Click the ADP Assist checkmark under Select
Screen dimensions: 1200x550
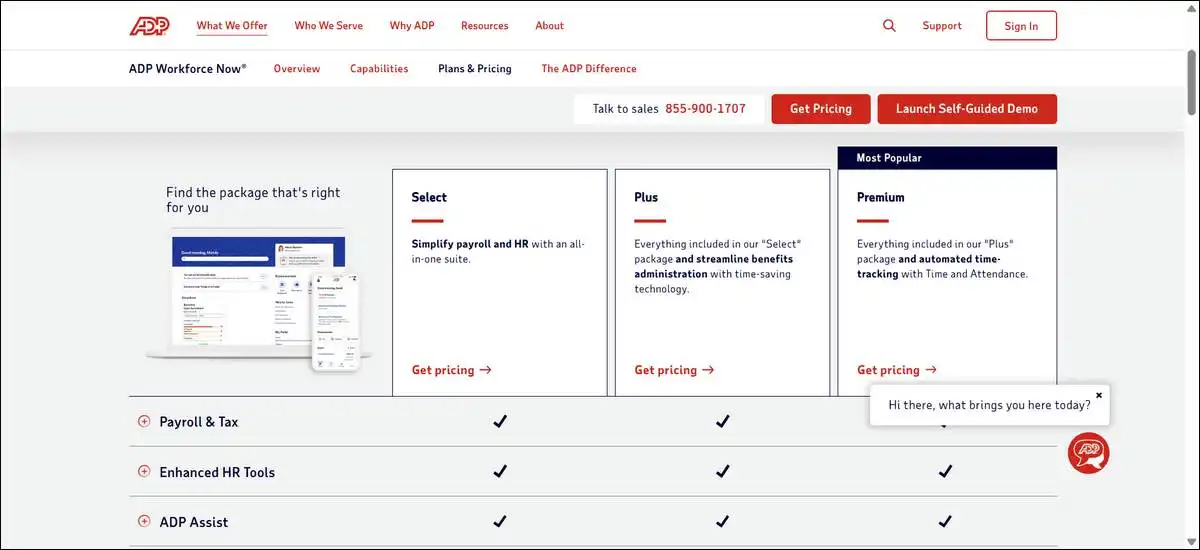pyautogui.click(x=500, y=522)
